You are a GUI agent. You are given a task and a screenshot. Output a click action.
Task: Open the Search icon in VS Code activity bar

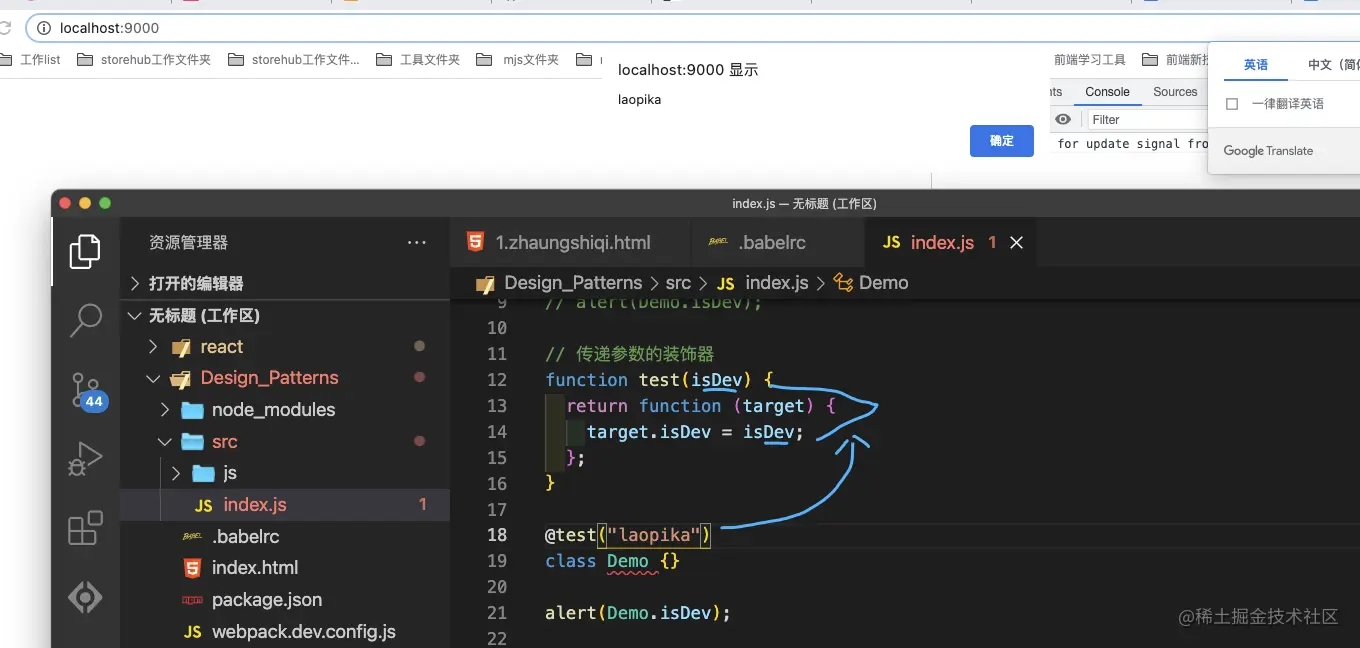point(85,320)
